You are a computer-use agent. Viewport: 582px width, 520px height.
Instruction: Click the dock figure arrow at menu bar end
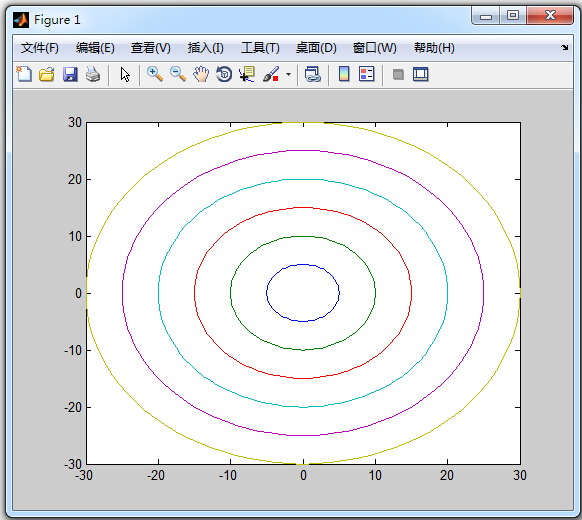pyautogui.click(x=565, y=48)
